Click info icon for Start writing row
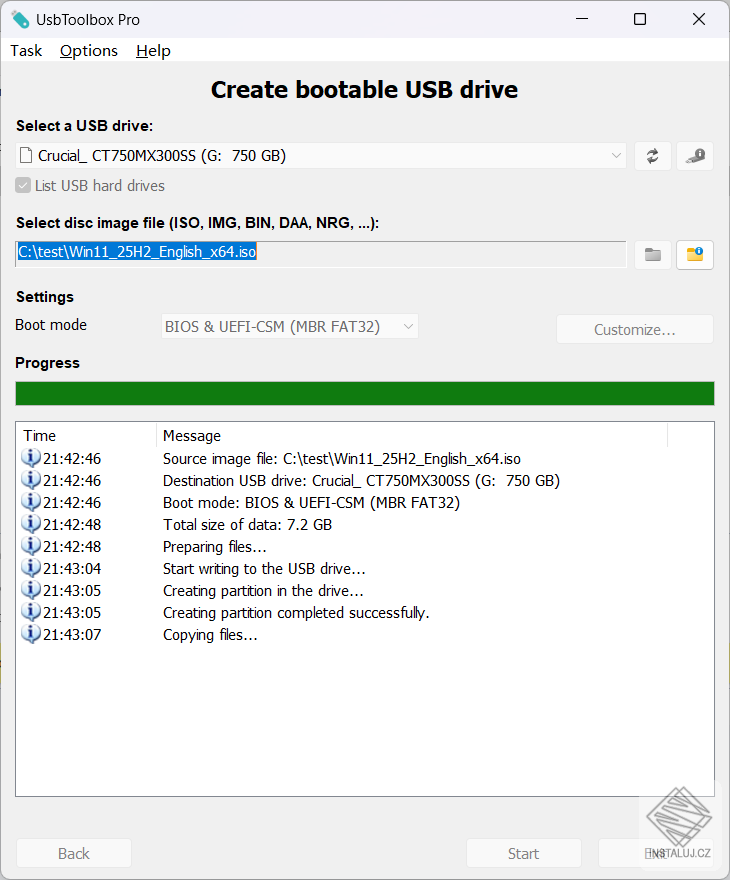This screenshot has height=880, width=730. [31, 568]
